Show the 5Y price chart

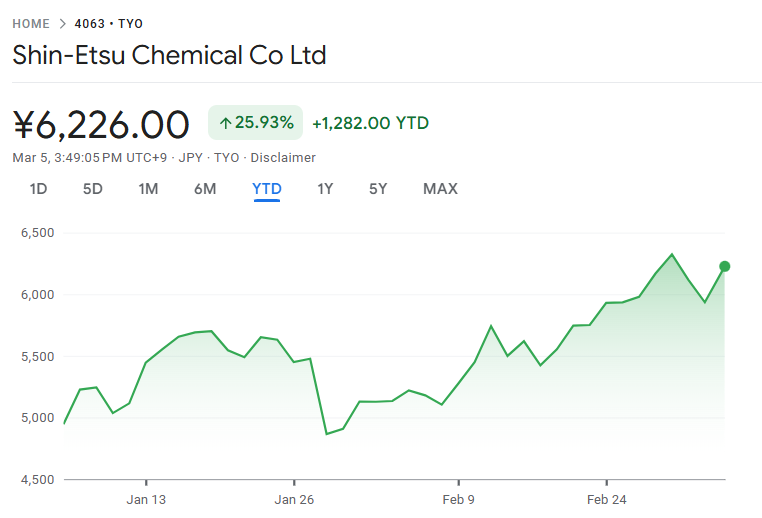[377, 189]
